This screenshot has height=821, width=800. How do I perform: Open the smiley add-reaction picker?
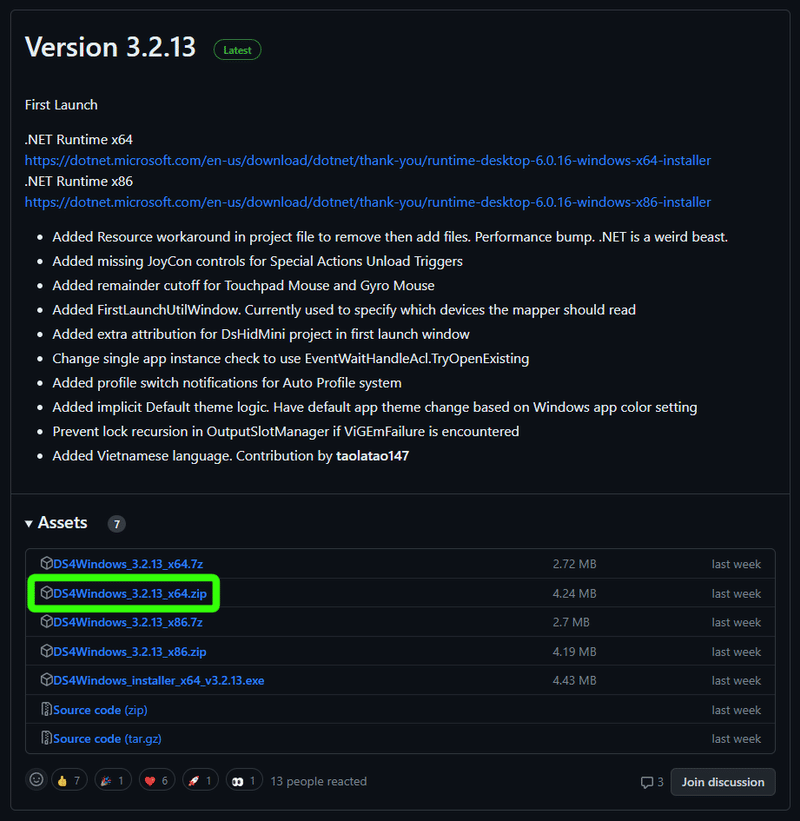click(36, 780)
